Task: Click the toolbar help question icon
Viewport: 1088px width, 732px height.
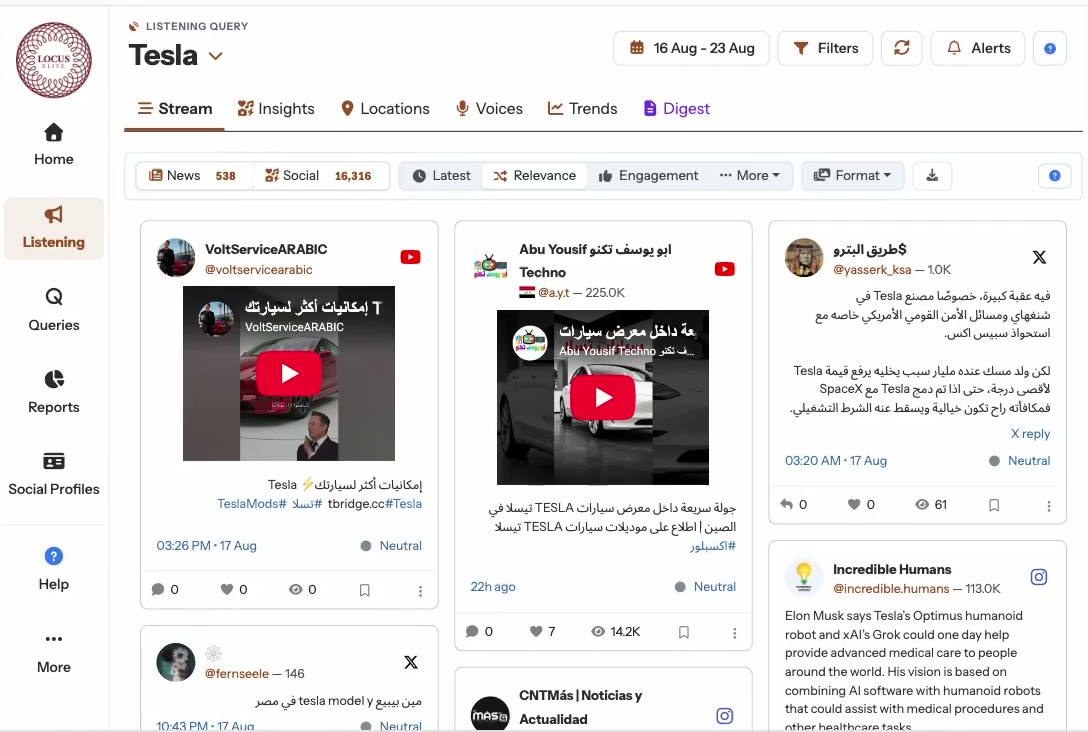Action: pos(1055,176)
